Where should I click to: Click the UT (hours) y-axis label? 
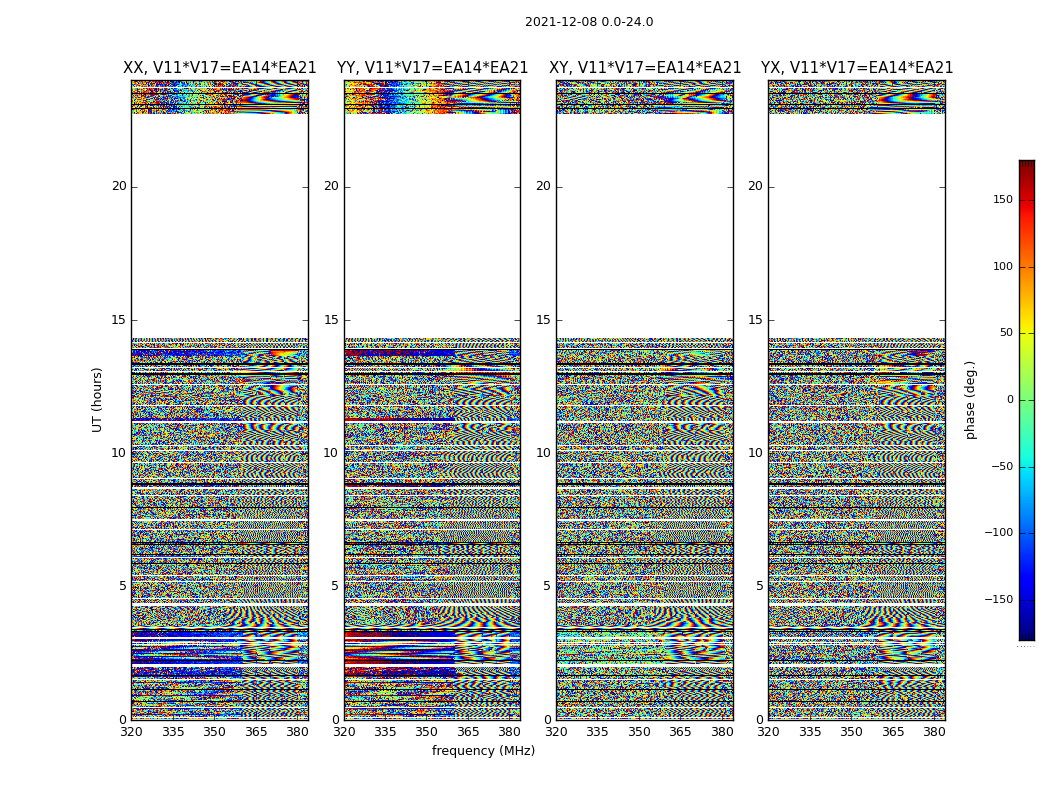[98, 399]
